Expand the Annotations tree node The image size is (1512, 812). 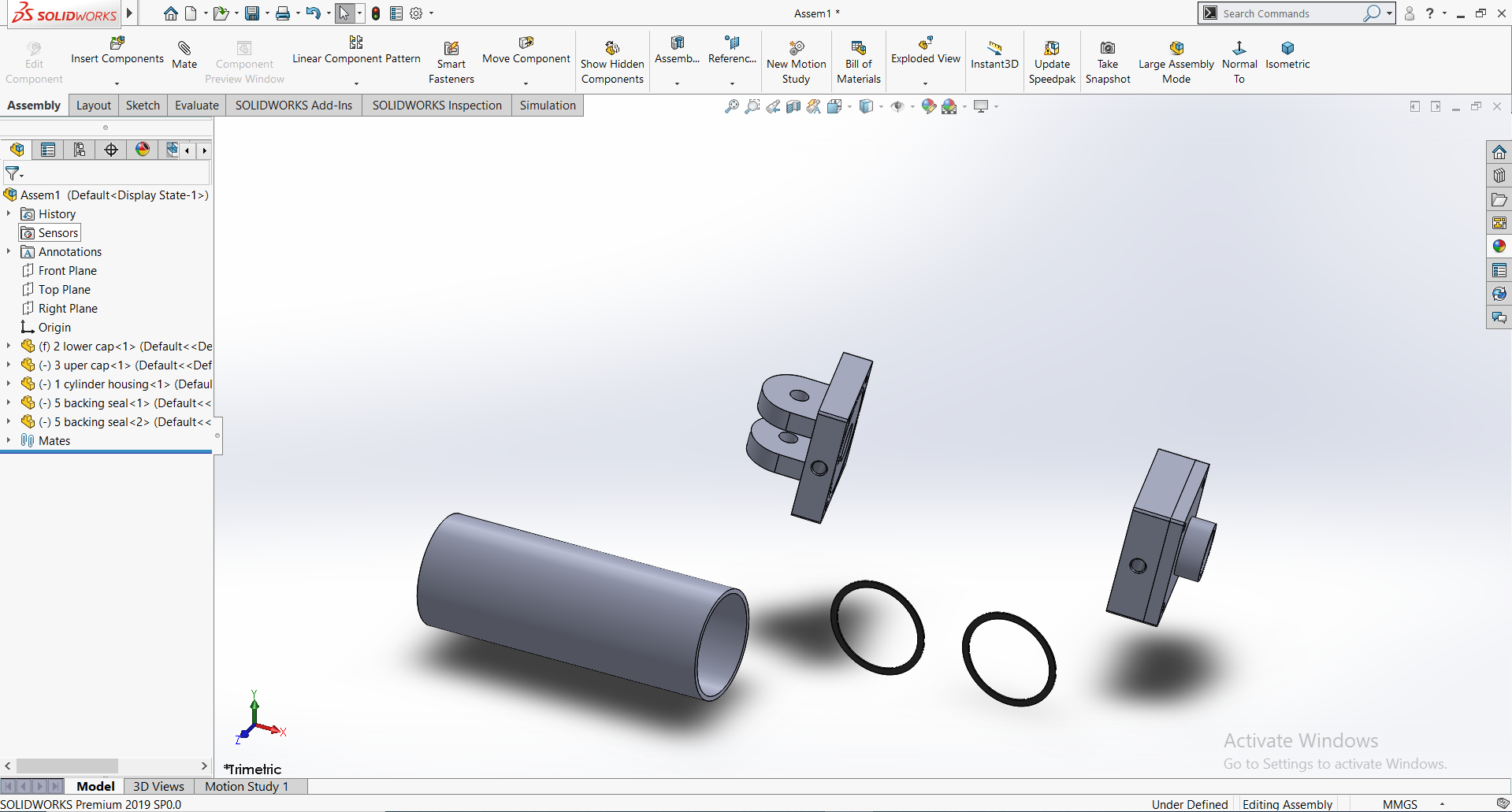(x=9, y=251)
